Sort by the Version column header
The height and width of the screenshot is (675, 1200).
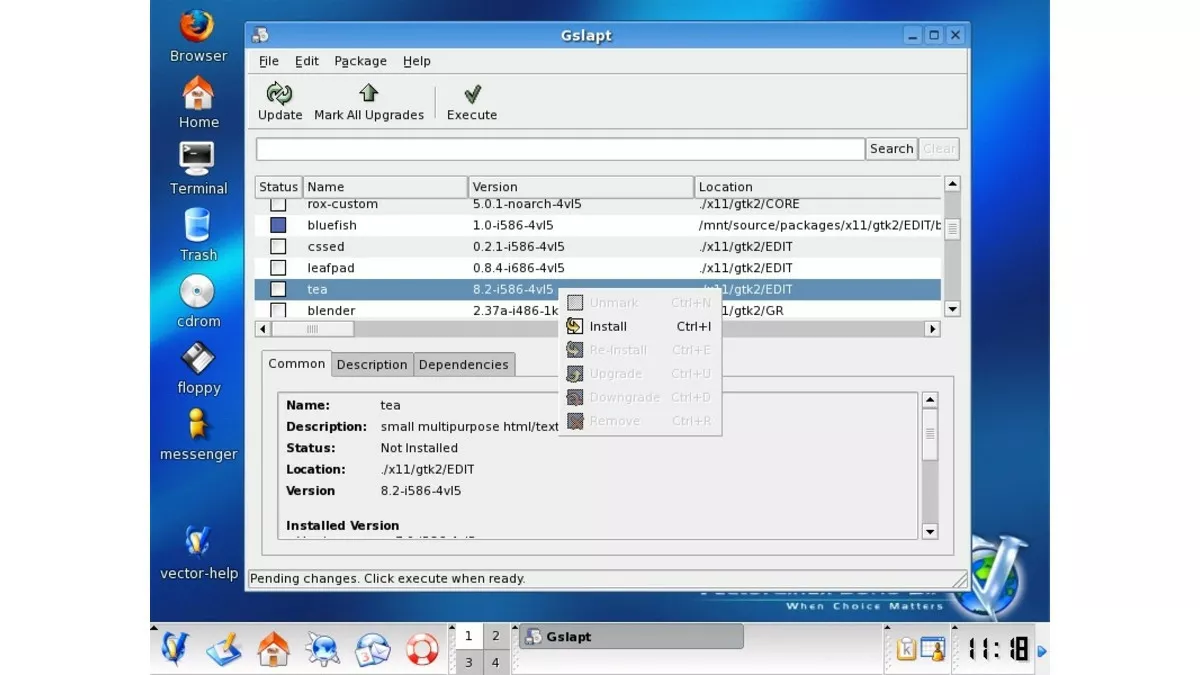(581, 187)
